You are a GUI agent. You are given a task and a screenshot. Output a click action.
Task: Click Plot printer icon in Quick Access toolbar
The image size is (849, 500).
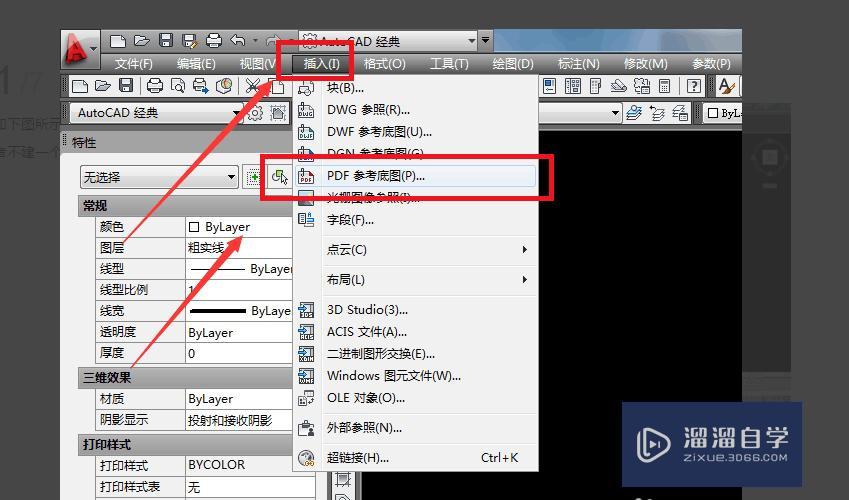click(x=214, y=41)
